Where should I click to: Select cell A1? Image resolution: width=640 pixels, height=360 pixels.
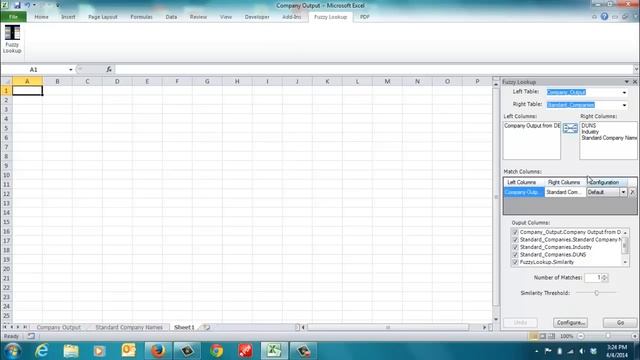click(27, 91)
